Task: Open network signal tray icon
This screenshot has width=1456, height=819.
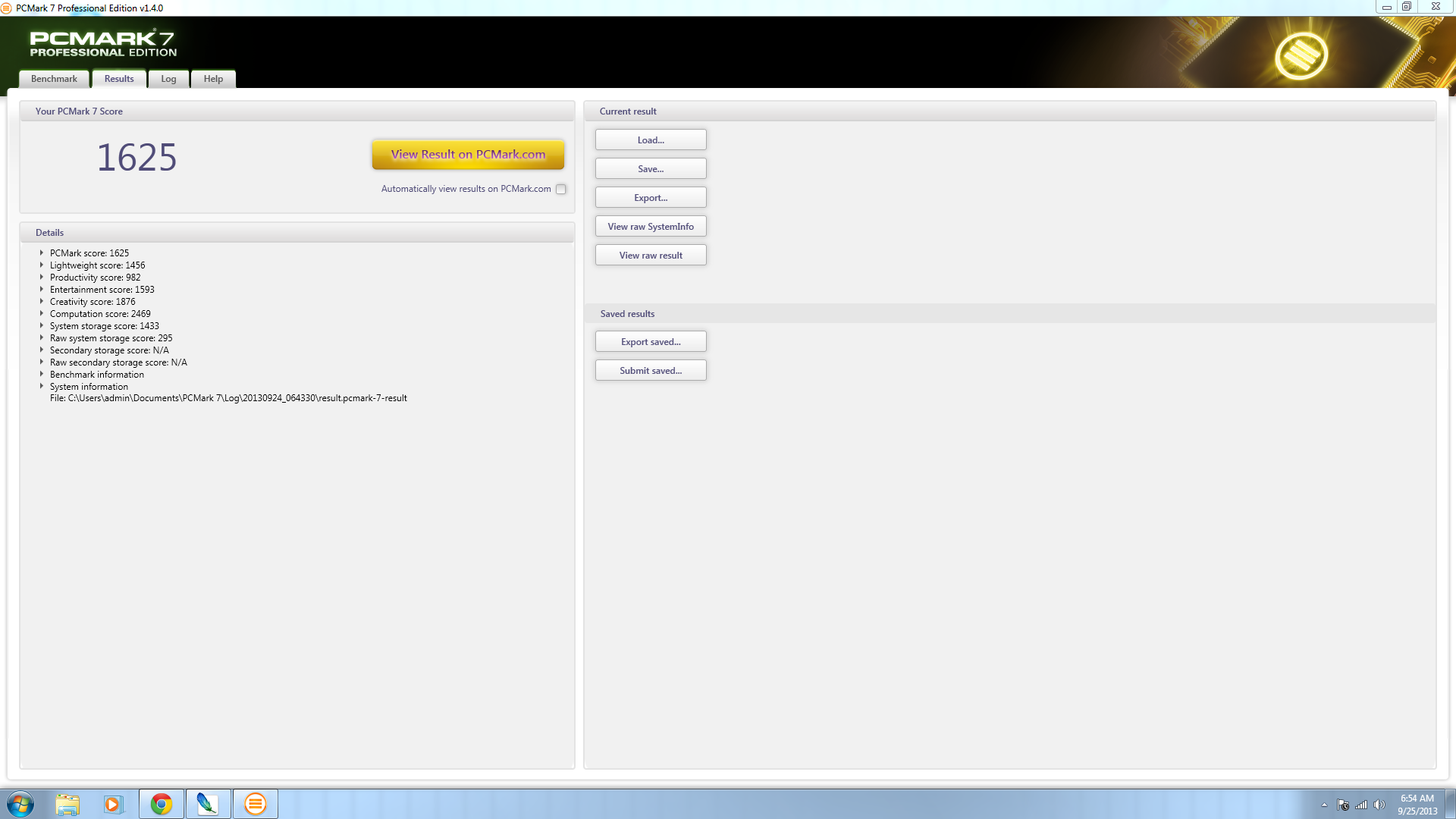Action: click(x=1361, y=805)
